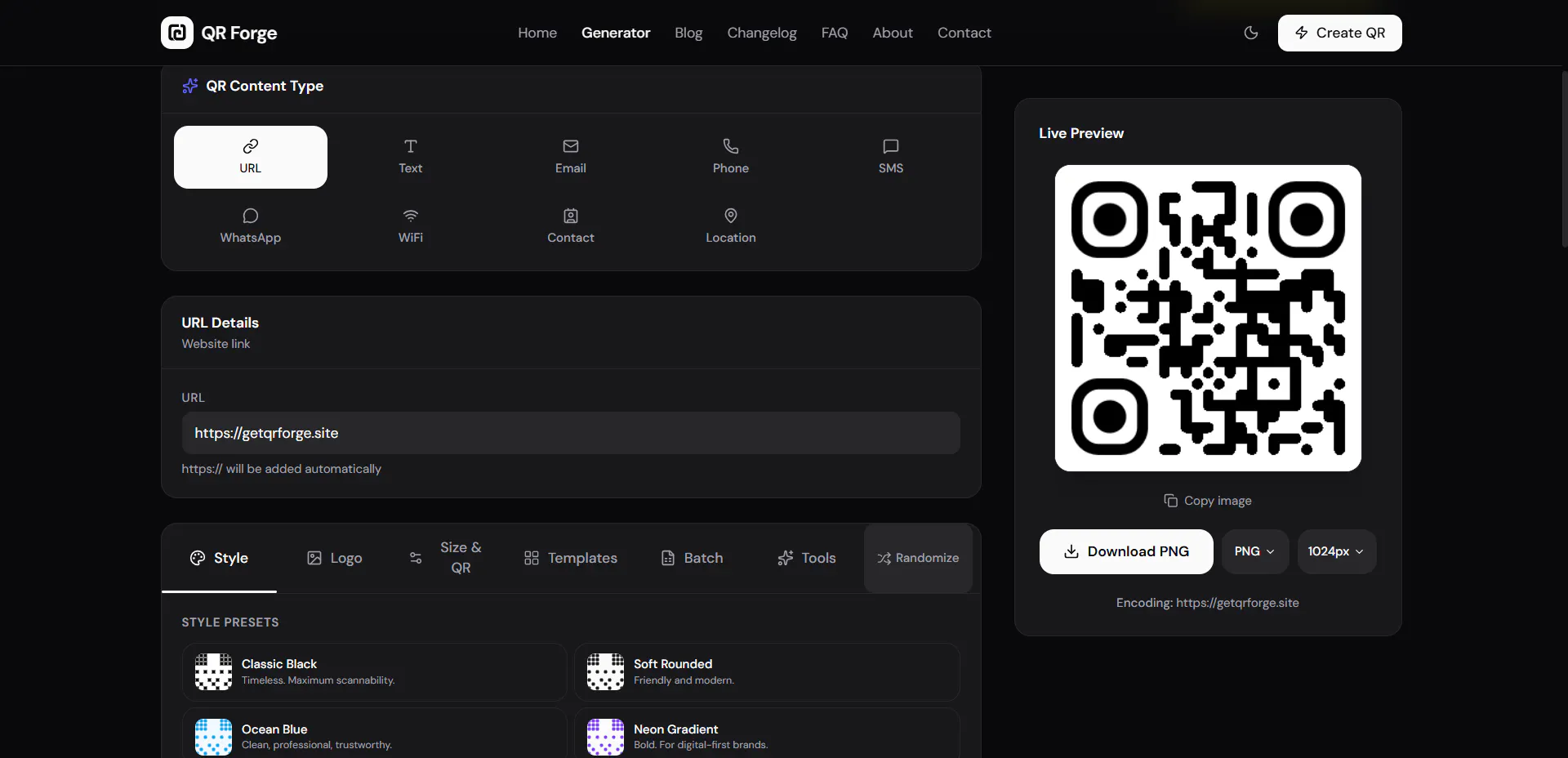Open the PNG format dropdown
The height and width of the screenshot is (758, 1568).
coord(1254,551)
